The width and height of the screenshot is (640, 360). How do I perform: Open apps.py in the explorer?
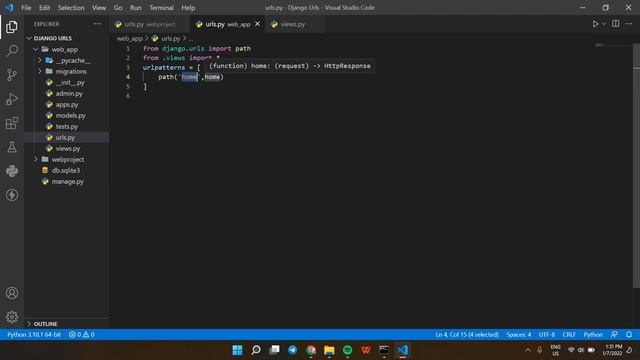[x=67, y=104]
